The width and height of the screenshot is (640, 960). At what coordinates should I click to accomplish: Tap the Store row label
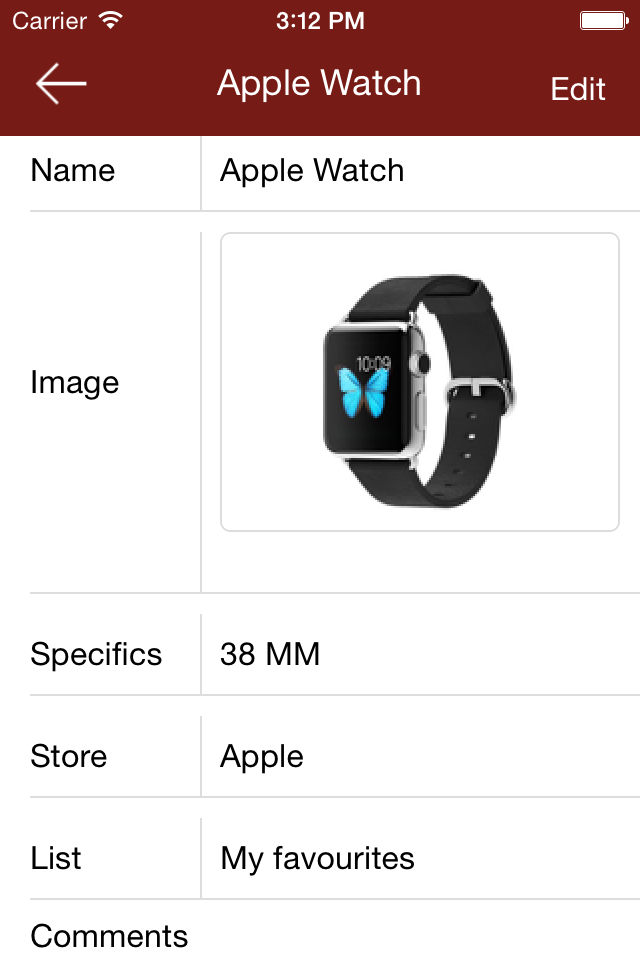tap(69, 756)
